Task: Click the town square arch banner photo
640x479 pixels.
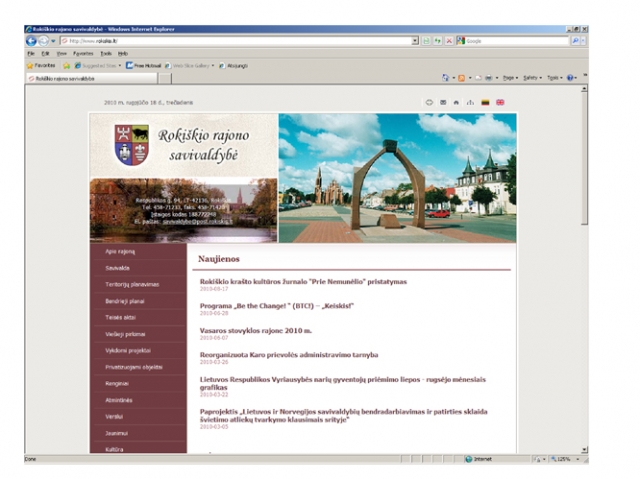Action: tap(397, 178)
